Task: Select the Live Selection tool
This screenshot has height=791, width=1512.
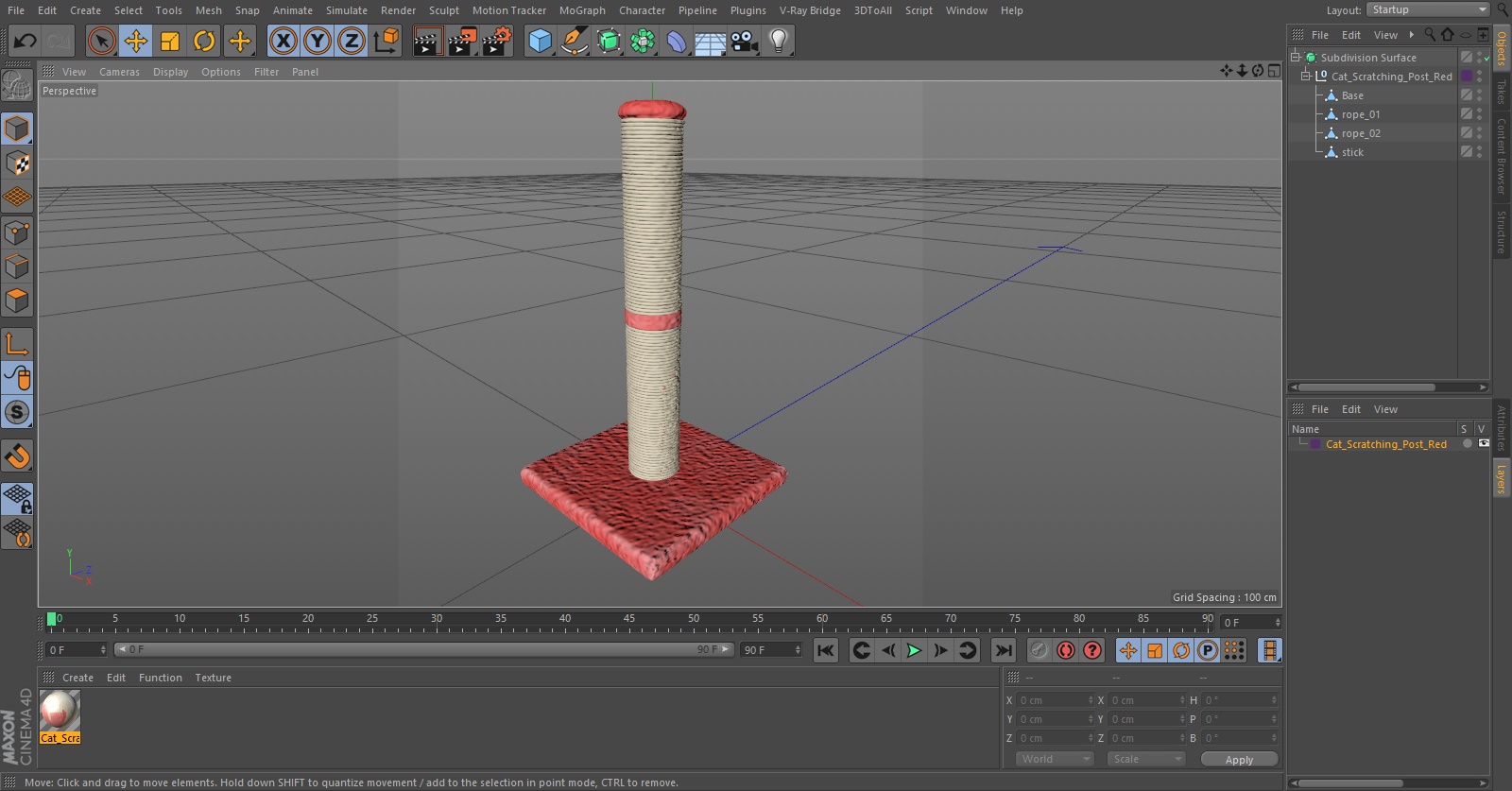Action: [x=101, y=41]
